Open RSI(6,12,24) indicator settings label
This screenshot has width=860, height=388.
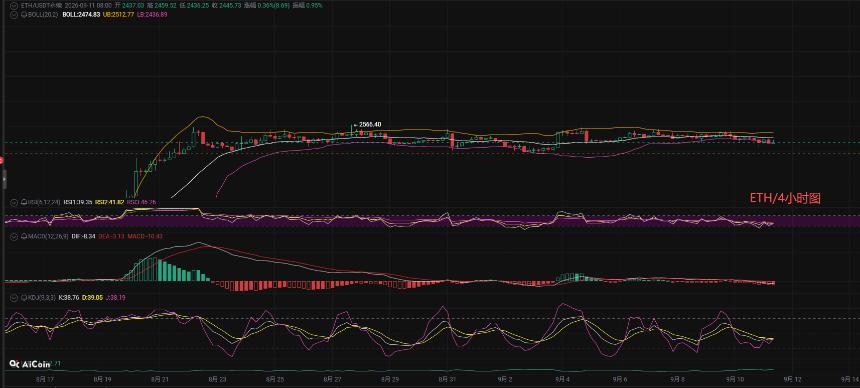(x=43, y=202)
